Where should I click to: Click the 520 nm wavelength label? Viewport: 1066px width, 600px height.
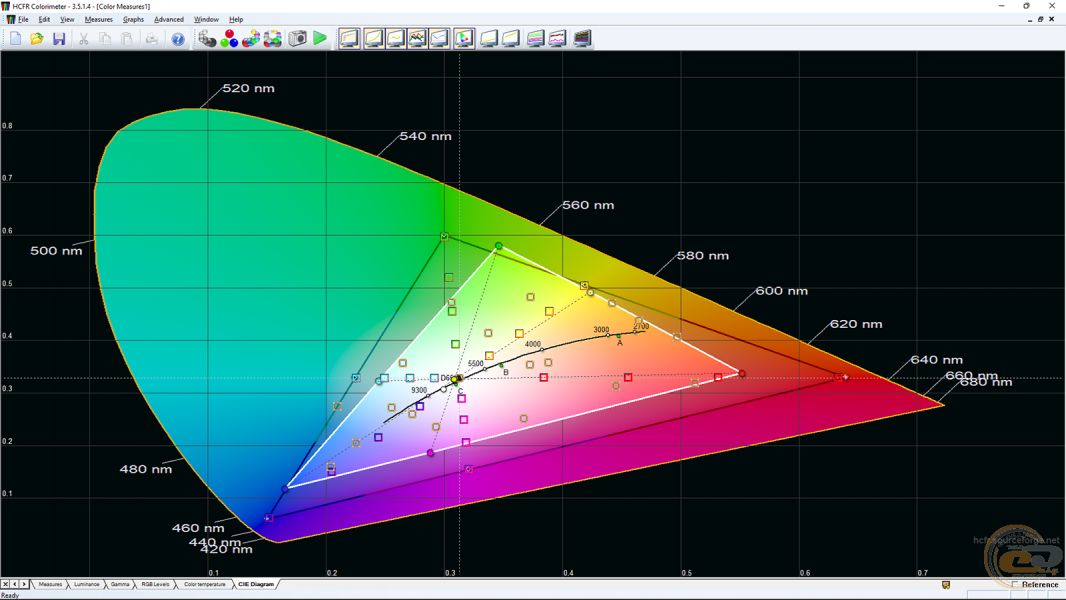(249, 88)
